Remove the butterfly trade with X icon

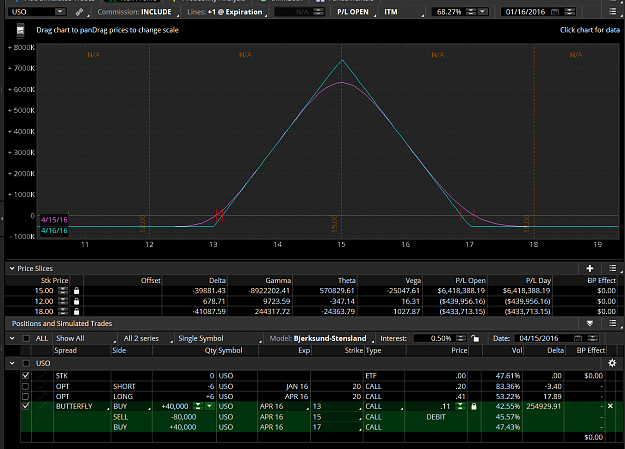click(610, 406)
